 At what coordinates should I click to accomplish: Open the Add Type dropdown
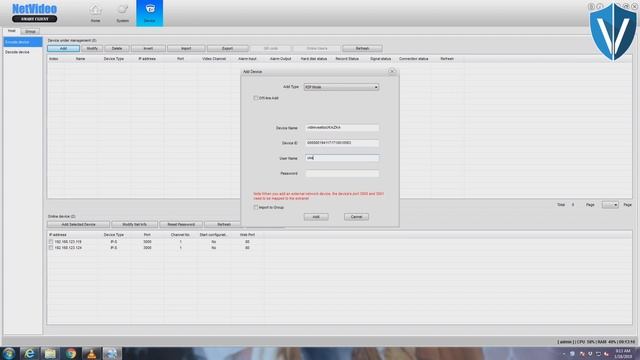pos(341,87)
